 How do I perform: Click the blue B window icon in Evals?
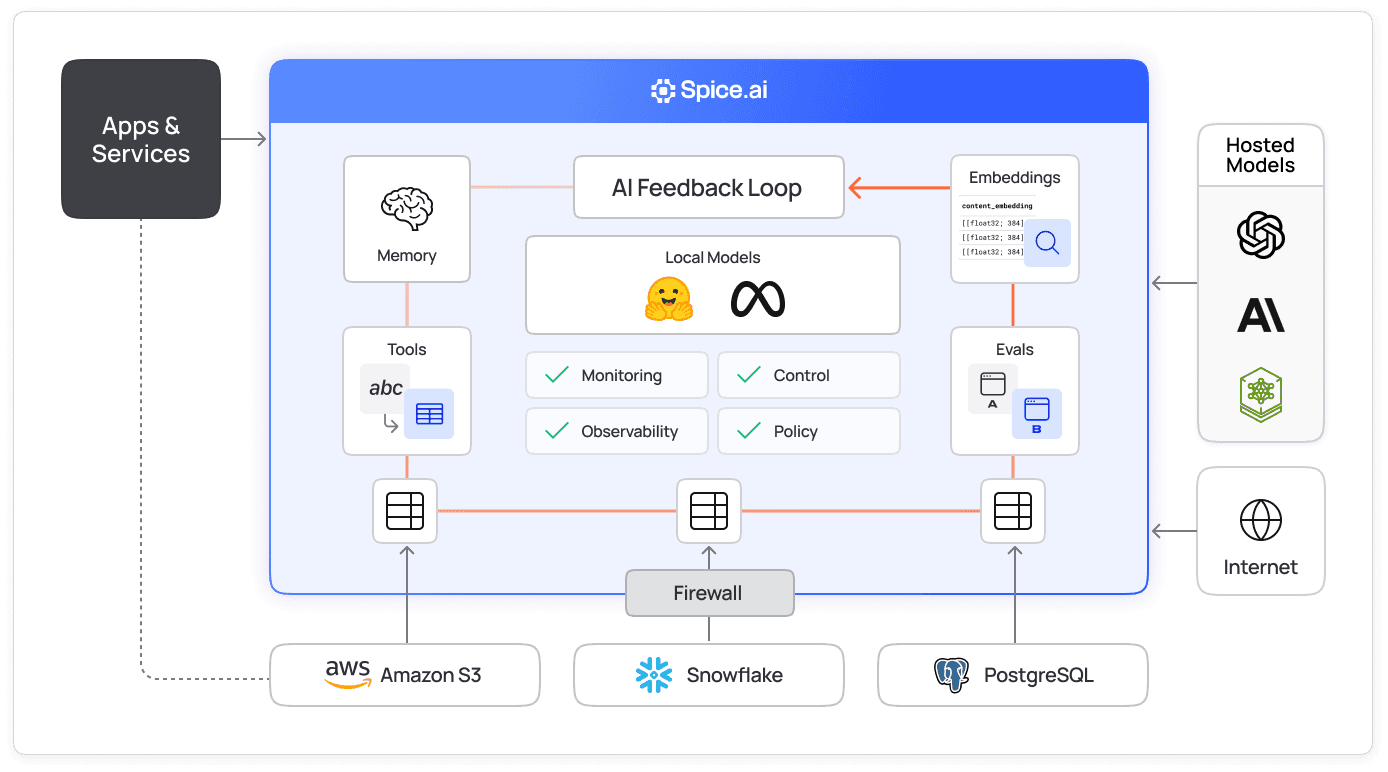(1036, 414)
